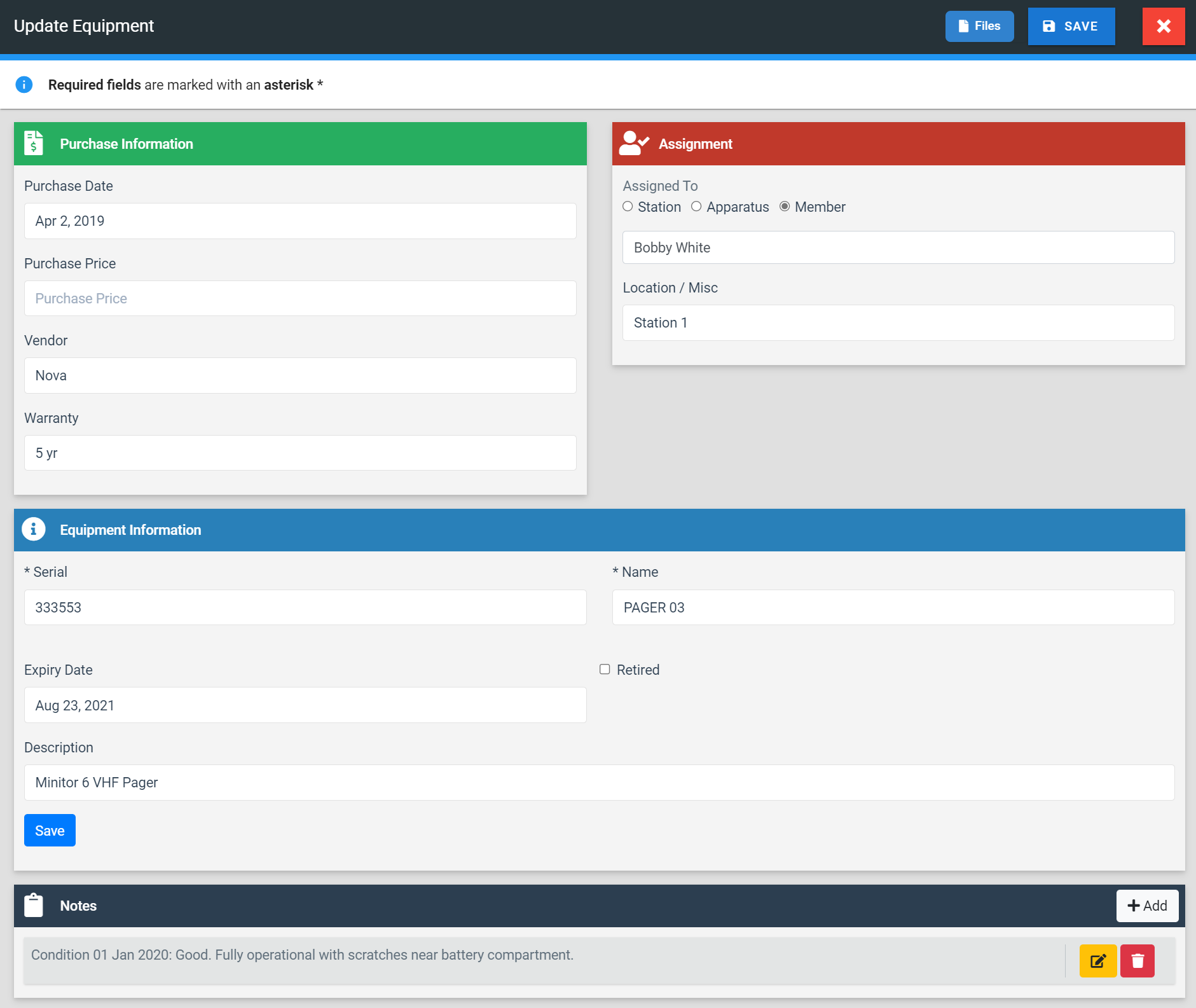Open the Expiry Date picker field
1196x1008 pixels.
[305, 705]
